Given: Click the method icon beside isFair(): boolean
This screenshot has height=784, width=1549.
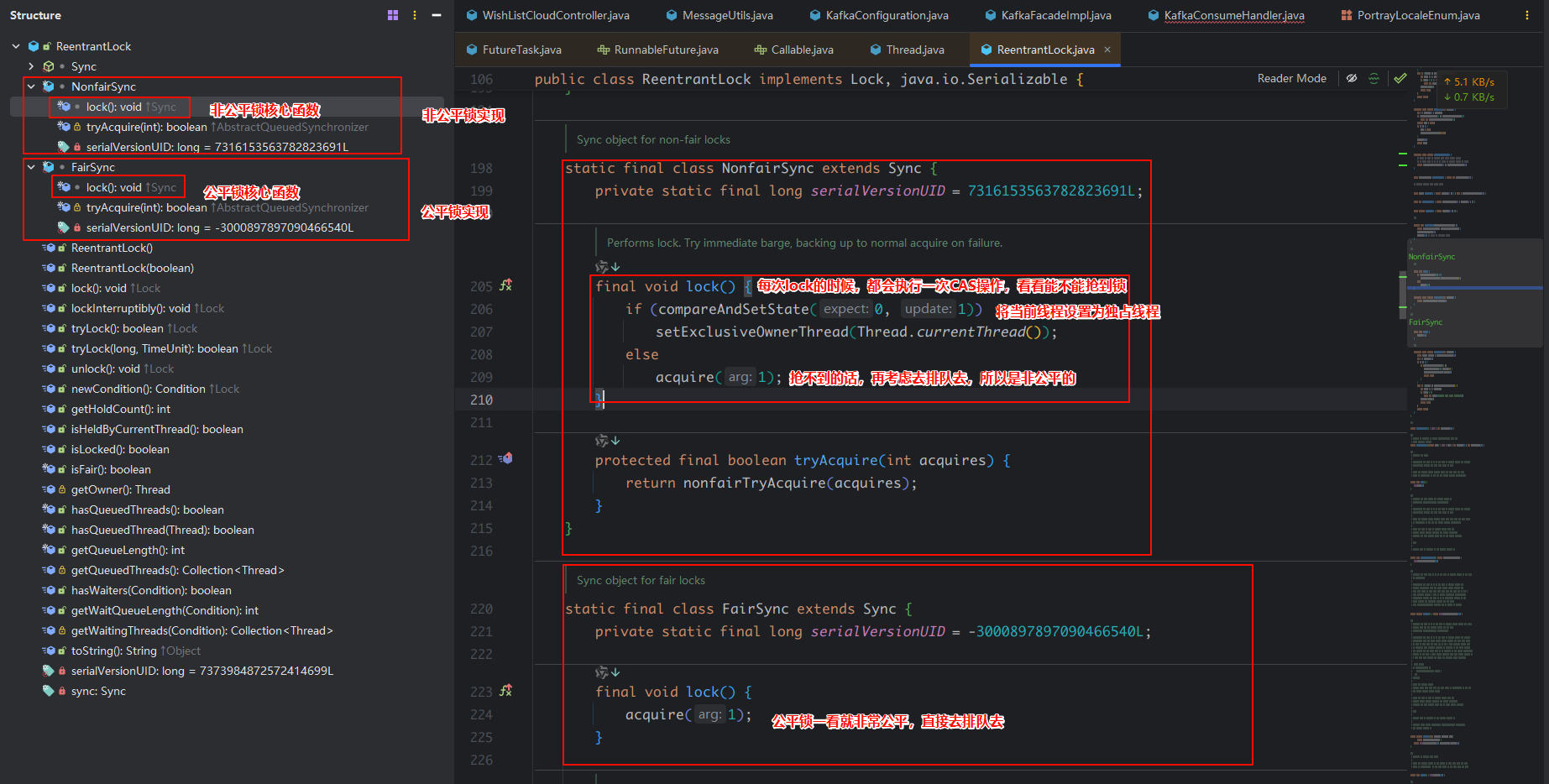Looking at the screenshot, I should (x=49, y=469).
